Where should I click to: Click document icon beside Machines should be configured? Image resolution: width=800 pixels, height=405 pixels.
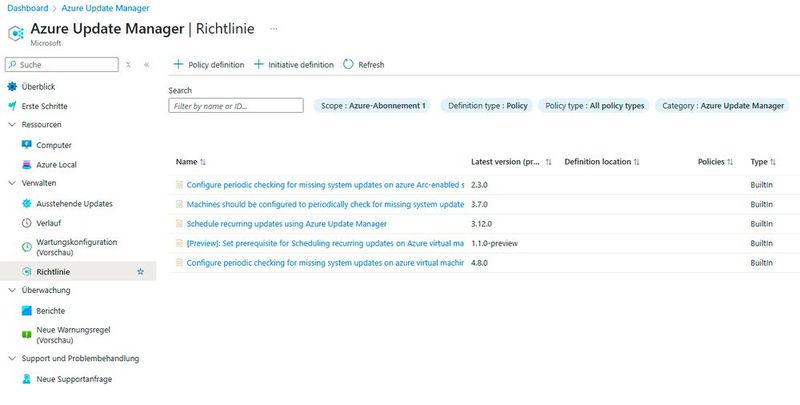tap(179, 204)
